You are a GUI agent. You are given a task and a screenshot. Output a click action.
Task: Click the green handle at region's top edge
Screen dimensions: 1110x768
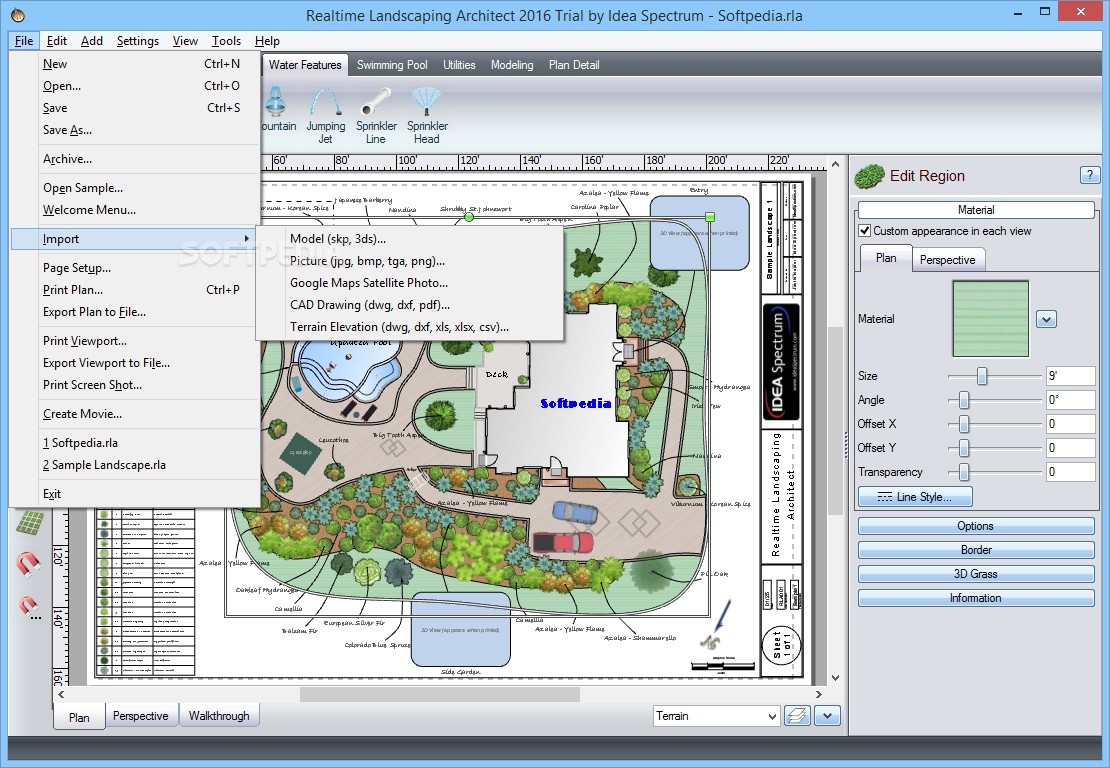pos(469,217)
